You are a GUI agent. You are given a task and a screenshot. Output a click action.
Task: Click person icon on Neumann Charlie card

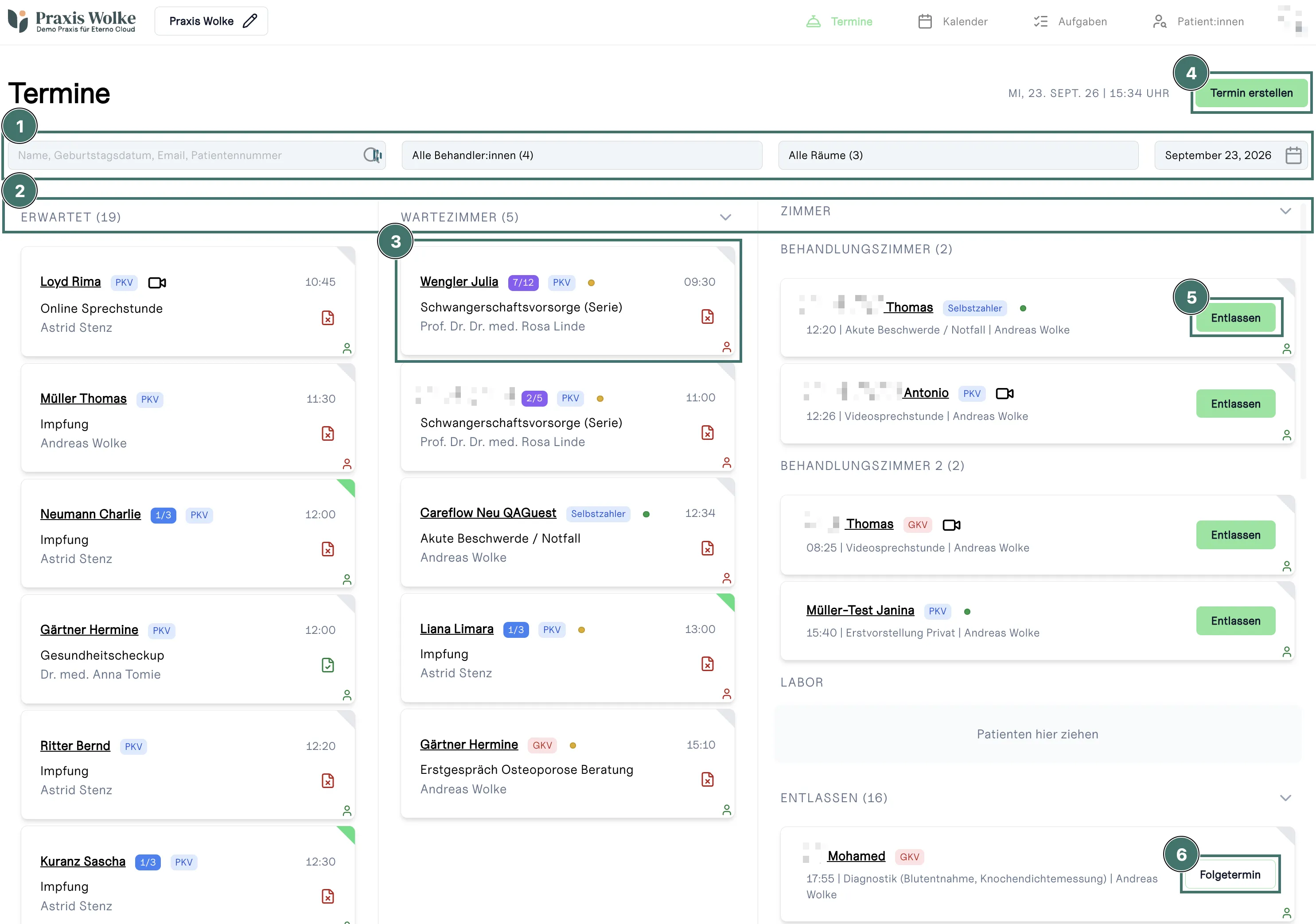(347, 579)
